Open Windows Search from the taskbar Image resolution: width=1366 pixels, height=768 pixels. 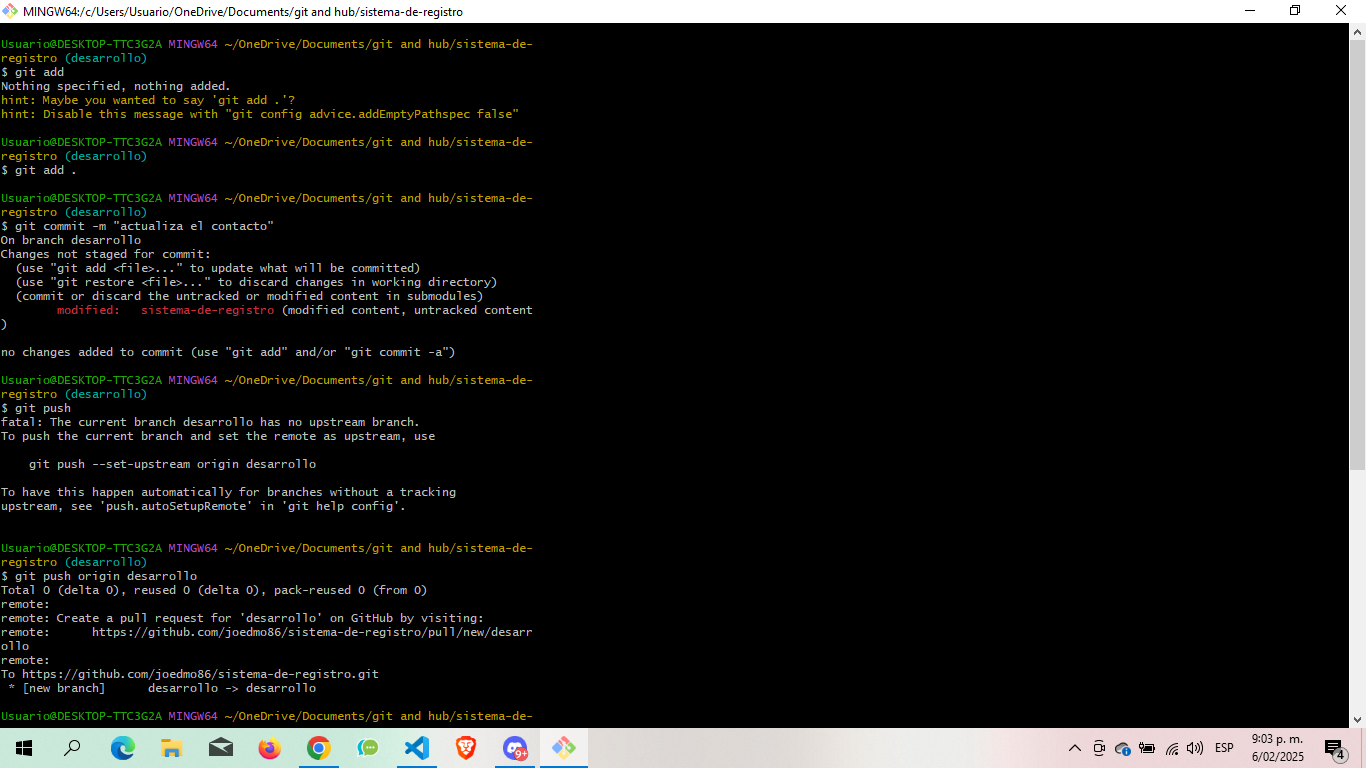coord(72,748)
